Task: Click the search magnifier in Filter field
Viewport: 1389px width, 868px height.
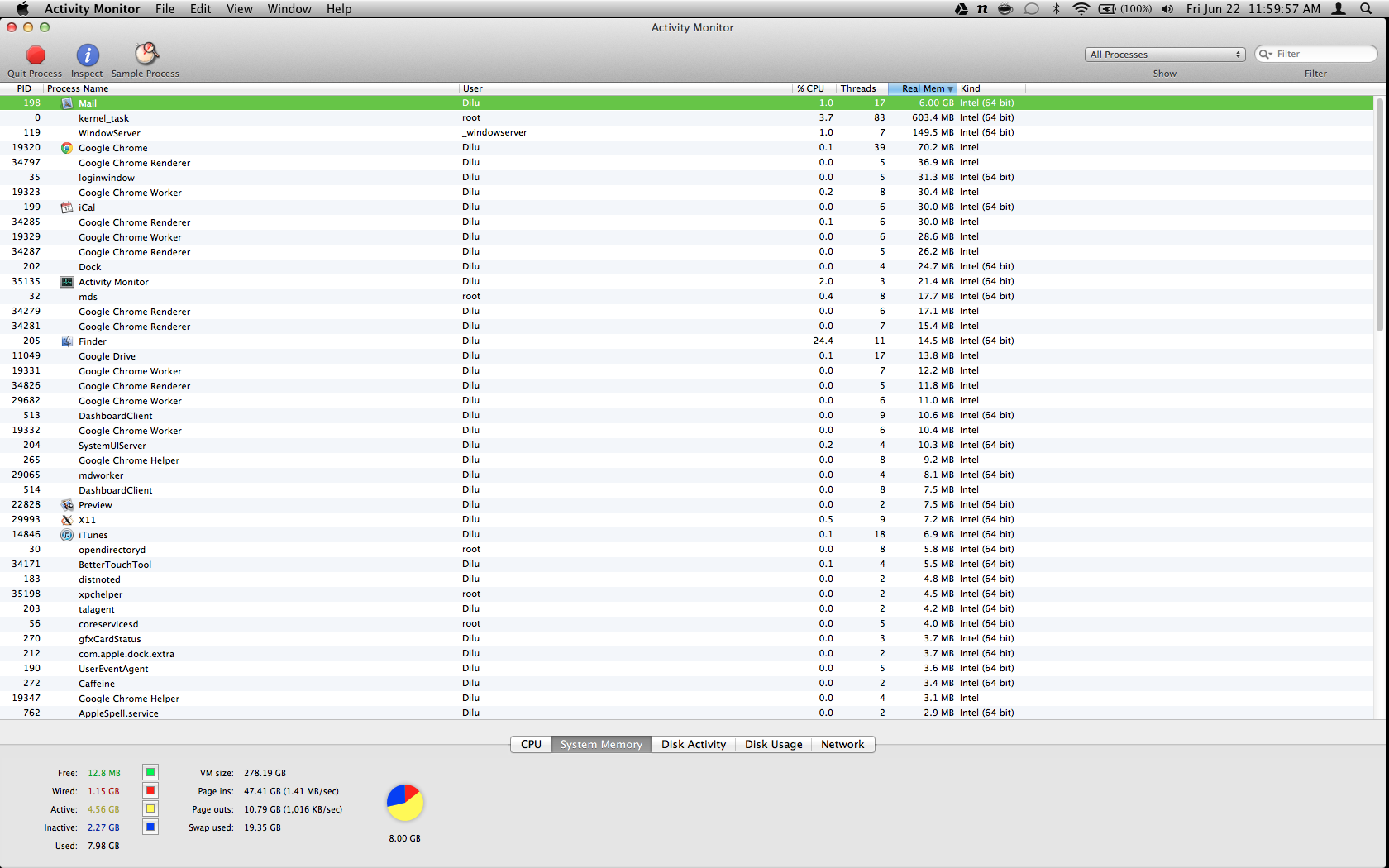Action: click(x=1266, y=54)
